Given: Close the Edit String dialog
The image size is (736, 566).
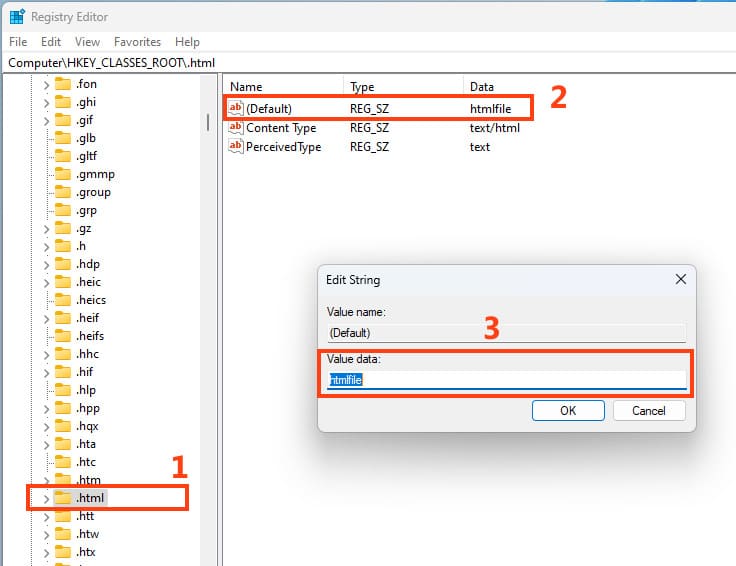Looking at the screenshot, I should [680, 280].
